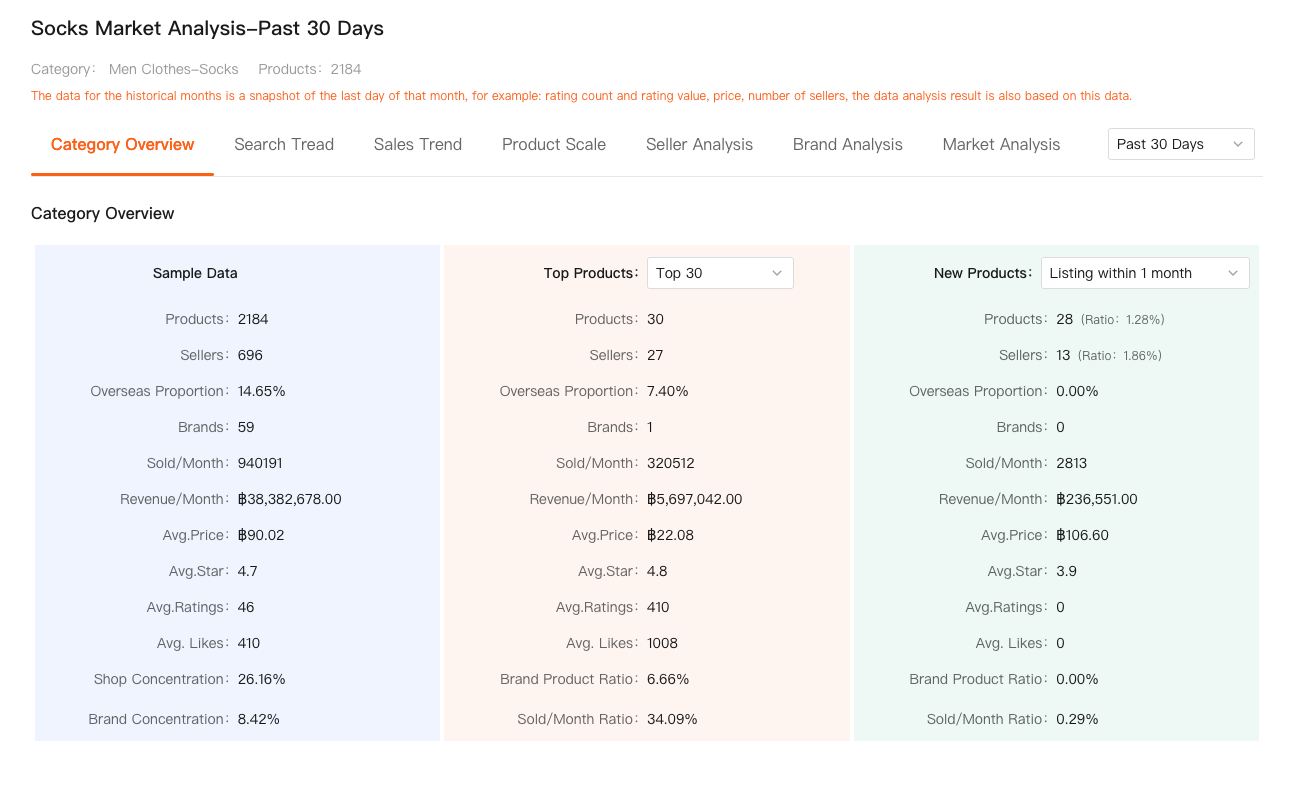Viewport: 1310px width, 789px height.
Task: Open the Past 30 Days time range dropdown
Action: point(1181,143)
